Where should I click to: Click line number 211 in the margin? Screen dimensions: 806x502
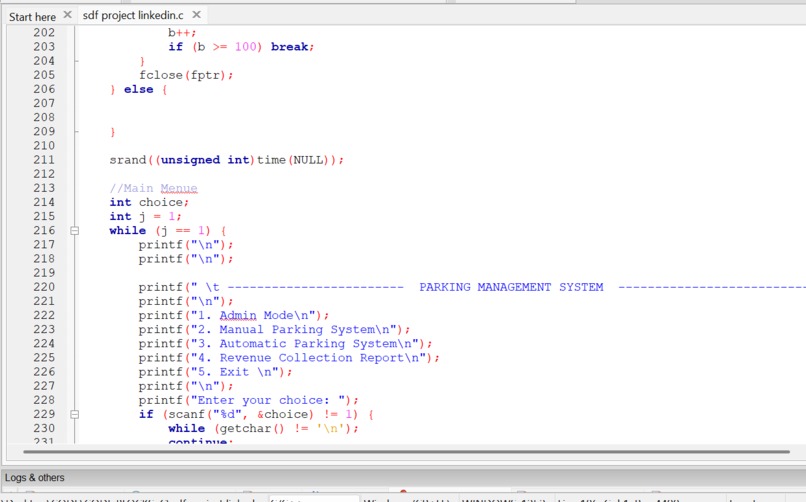[44, 160]
